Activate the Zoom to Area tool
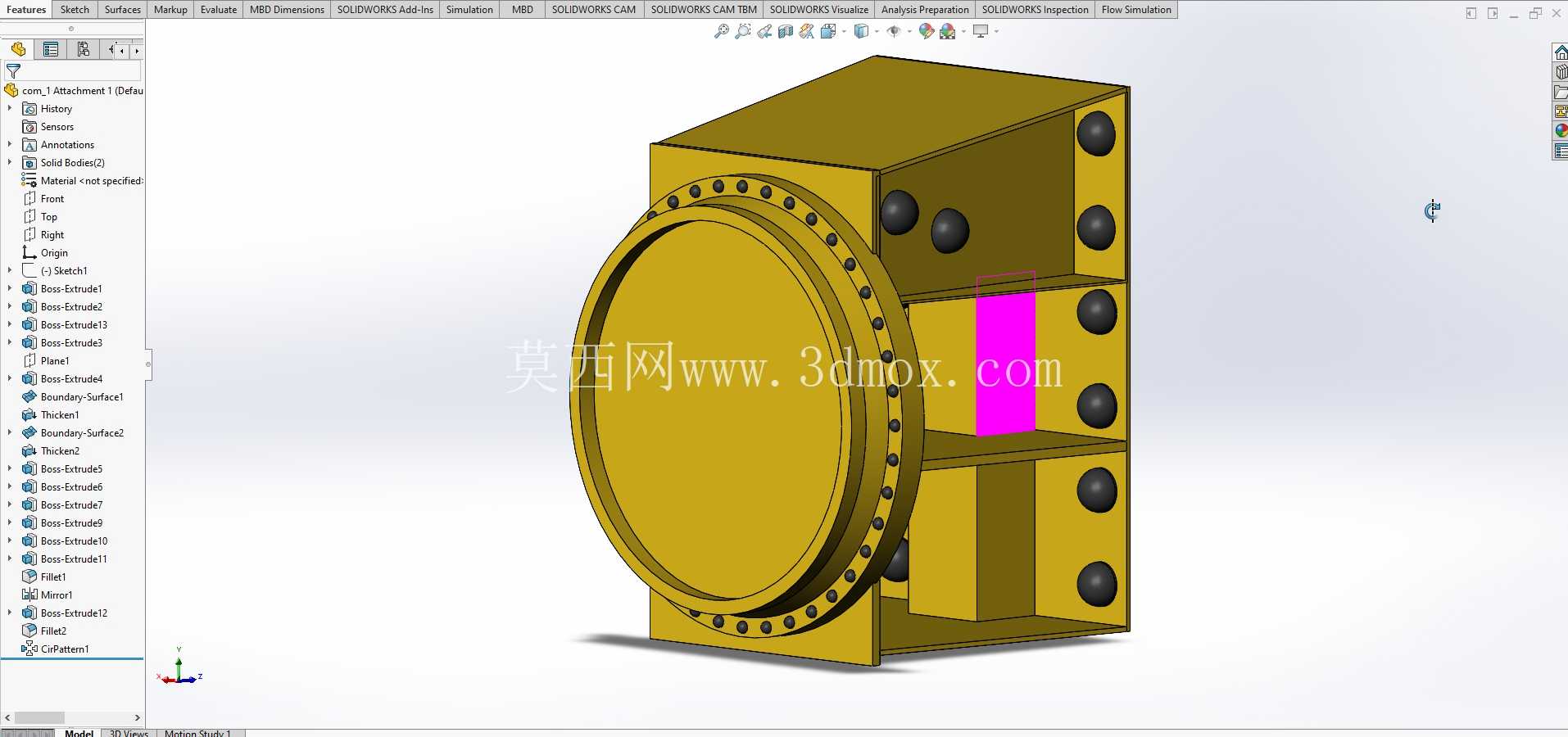This screenshot has width=1568, height=737. point(743,31)
